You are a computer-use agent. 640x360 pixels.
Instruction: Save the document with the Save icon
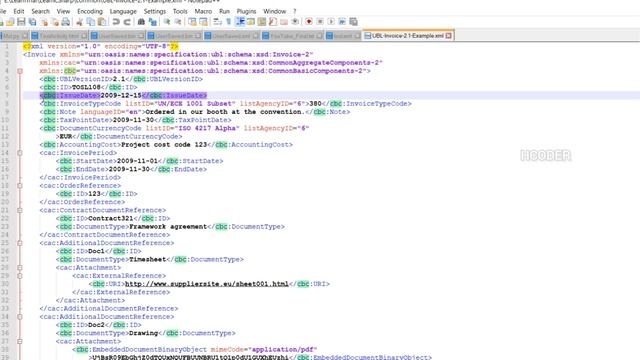[x=21, y=22]
